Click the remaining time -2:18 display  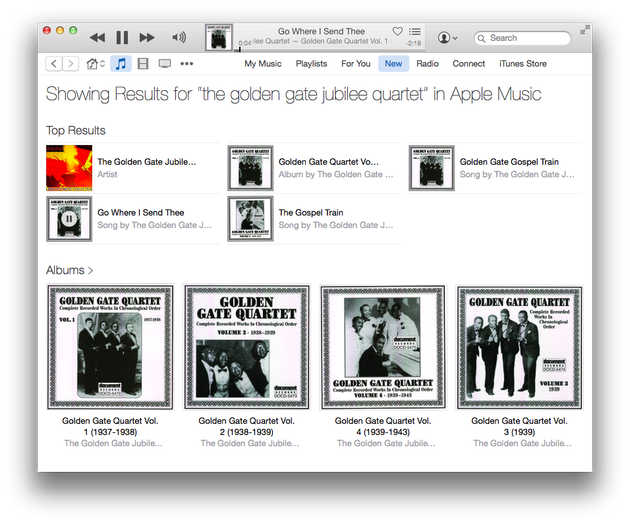(413, 43)
